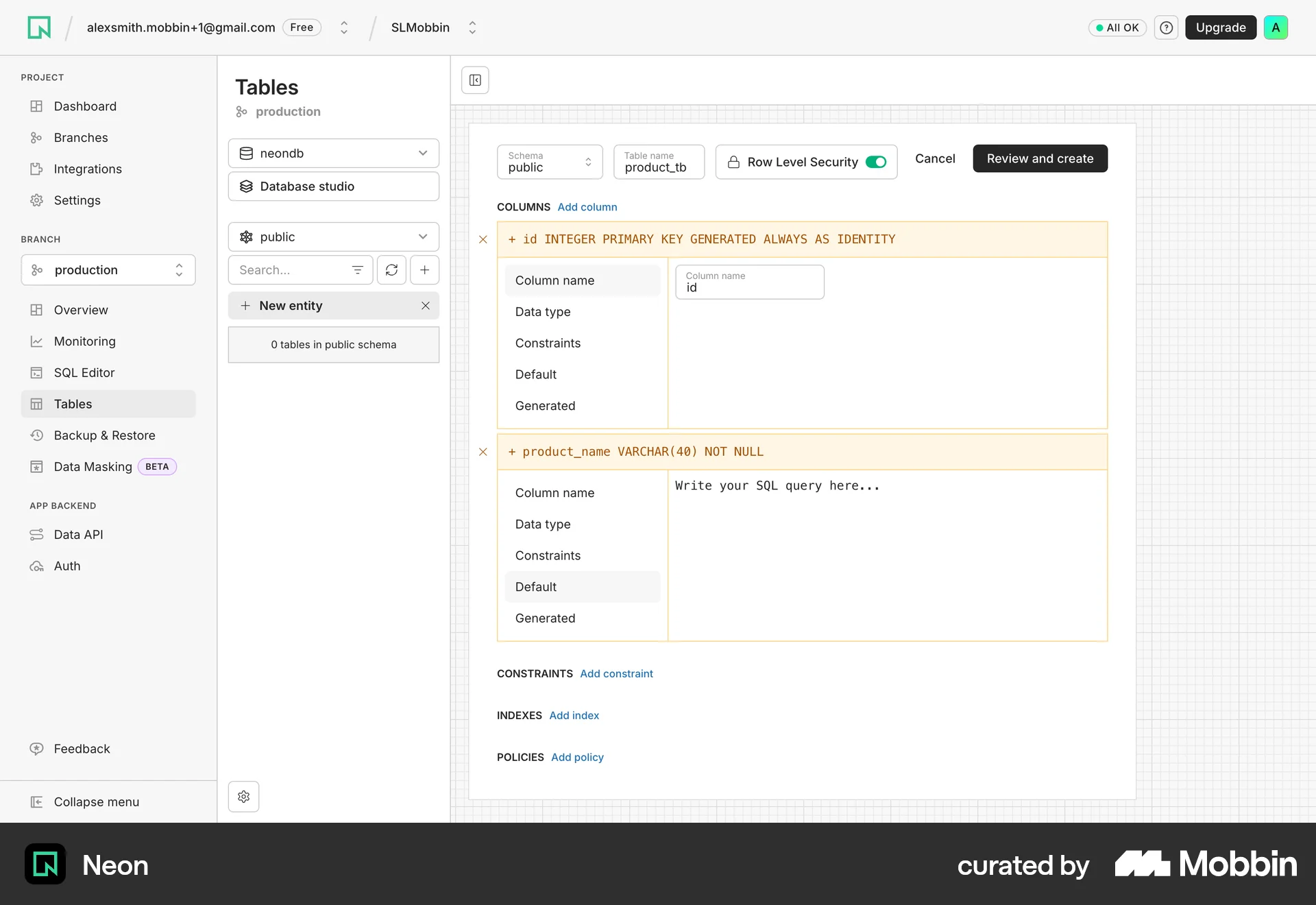Click the Write your SQL query editor area

coord(888,555)
